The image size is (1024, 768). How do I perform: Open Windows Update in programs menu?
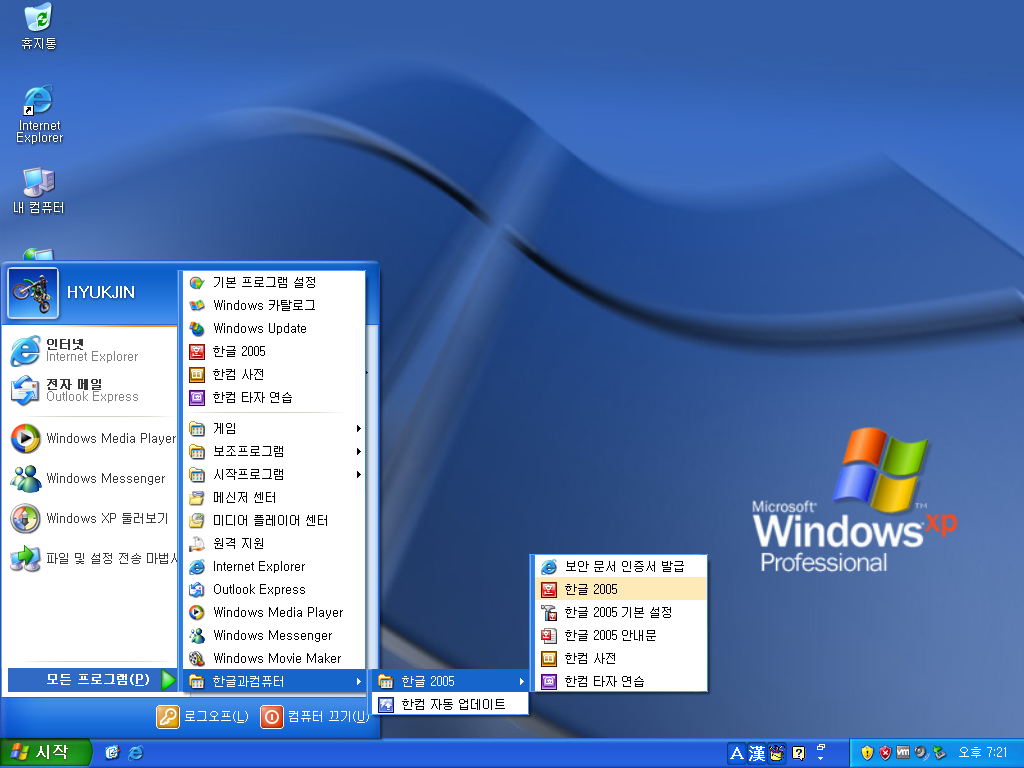coord(274,328)
